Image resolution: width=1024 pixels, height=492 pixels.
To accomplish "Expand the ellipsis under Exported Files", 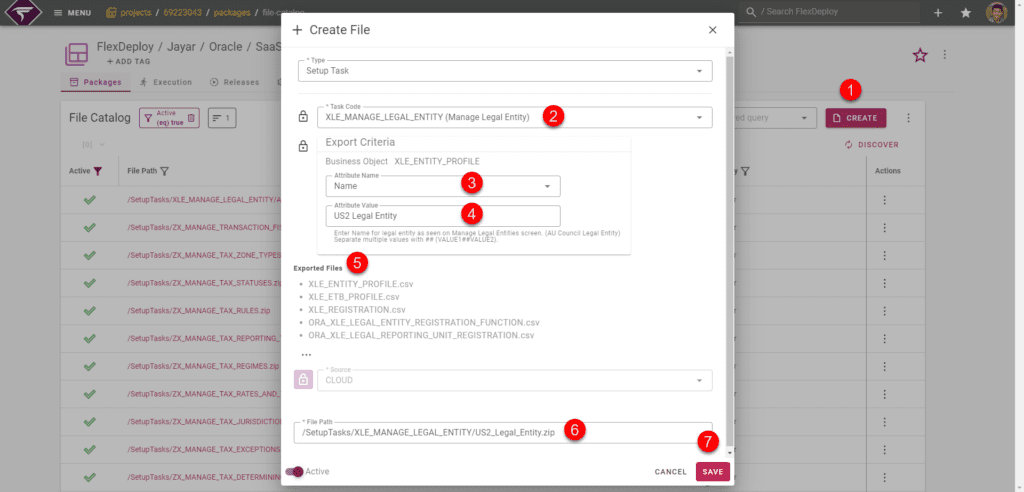I will pyautogui.click(x=306, y=355).
